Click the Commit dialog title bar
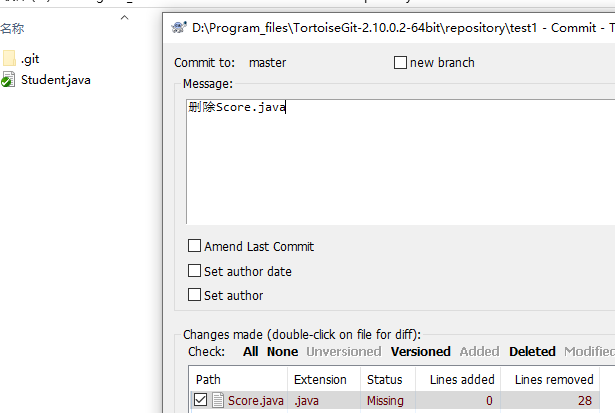Viewport: 615px width, 413px height. click(388, 28)
